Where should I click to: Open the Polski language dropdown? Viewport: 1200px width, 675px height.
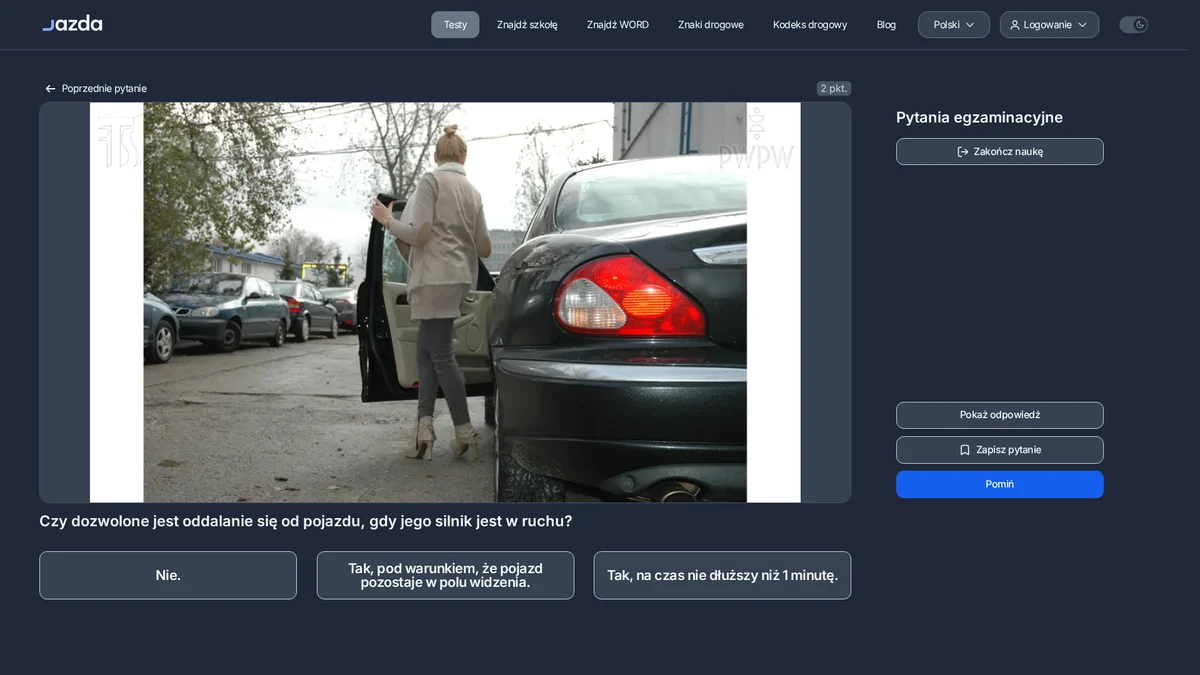coord(954,25)
